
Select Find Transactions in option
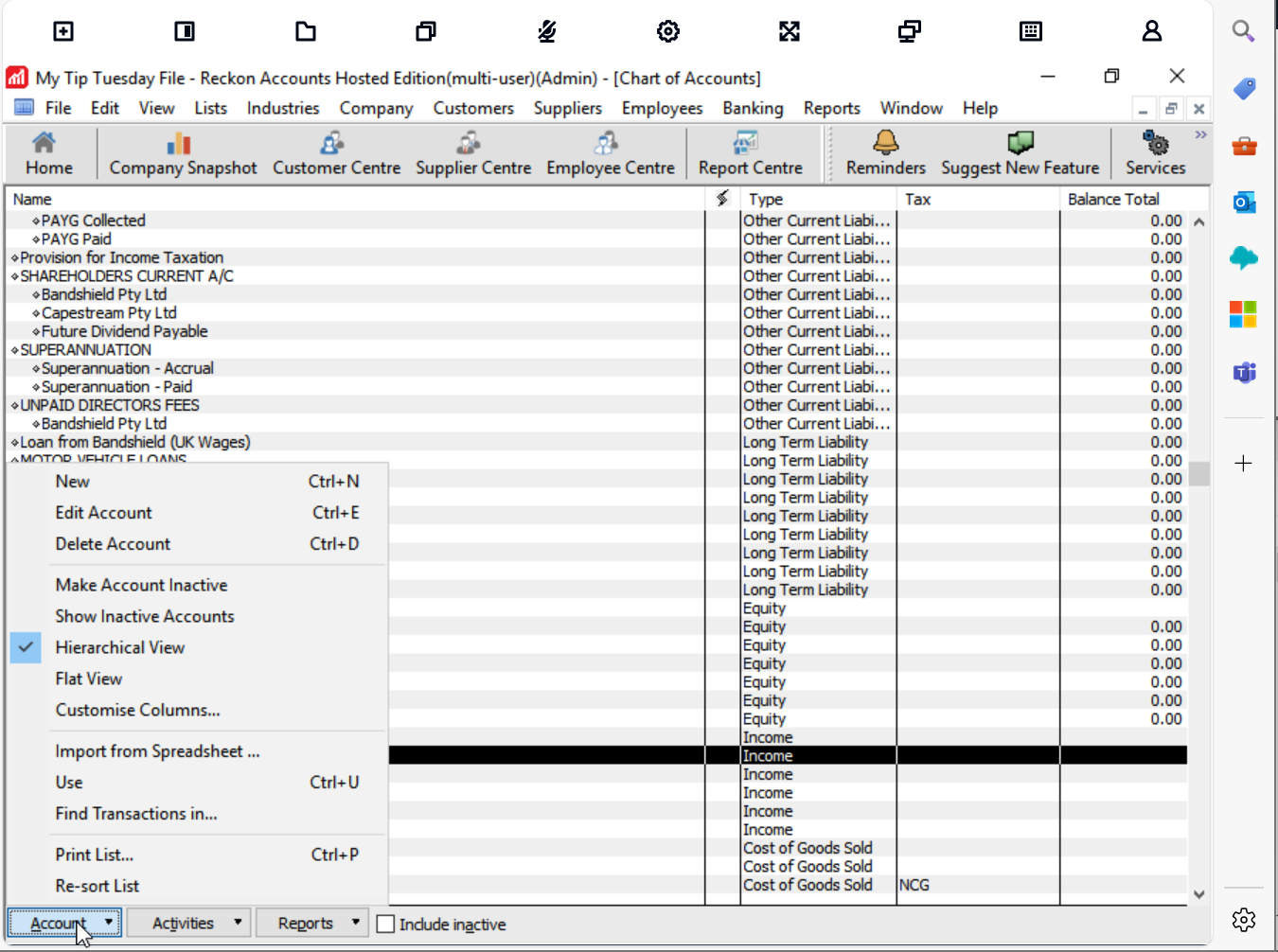click(197, 814)
